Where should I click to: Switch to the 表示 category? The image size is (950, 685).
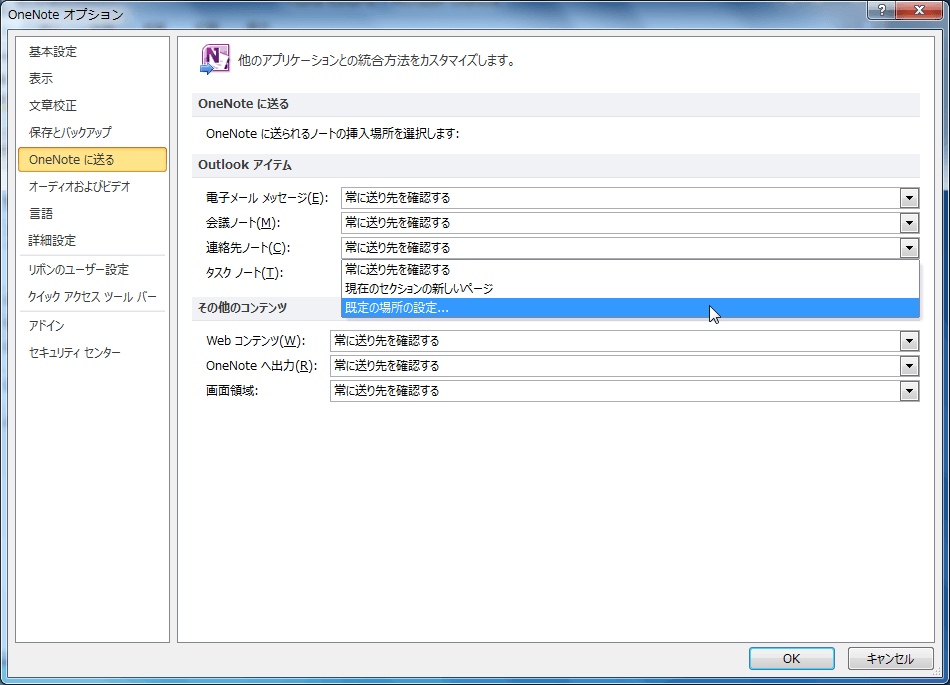92,79
